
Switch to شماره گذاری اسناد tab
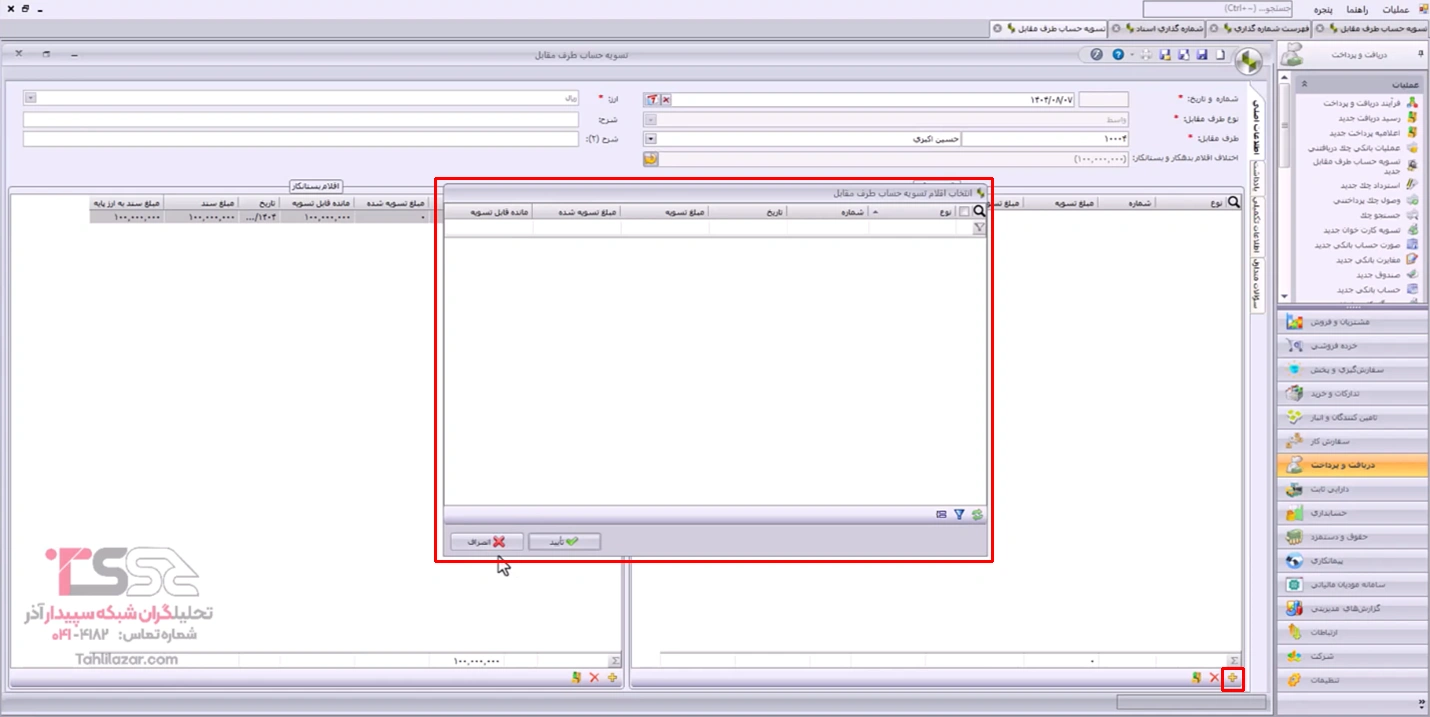coord(1157,28)
